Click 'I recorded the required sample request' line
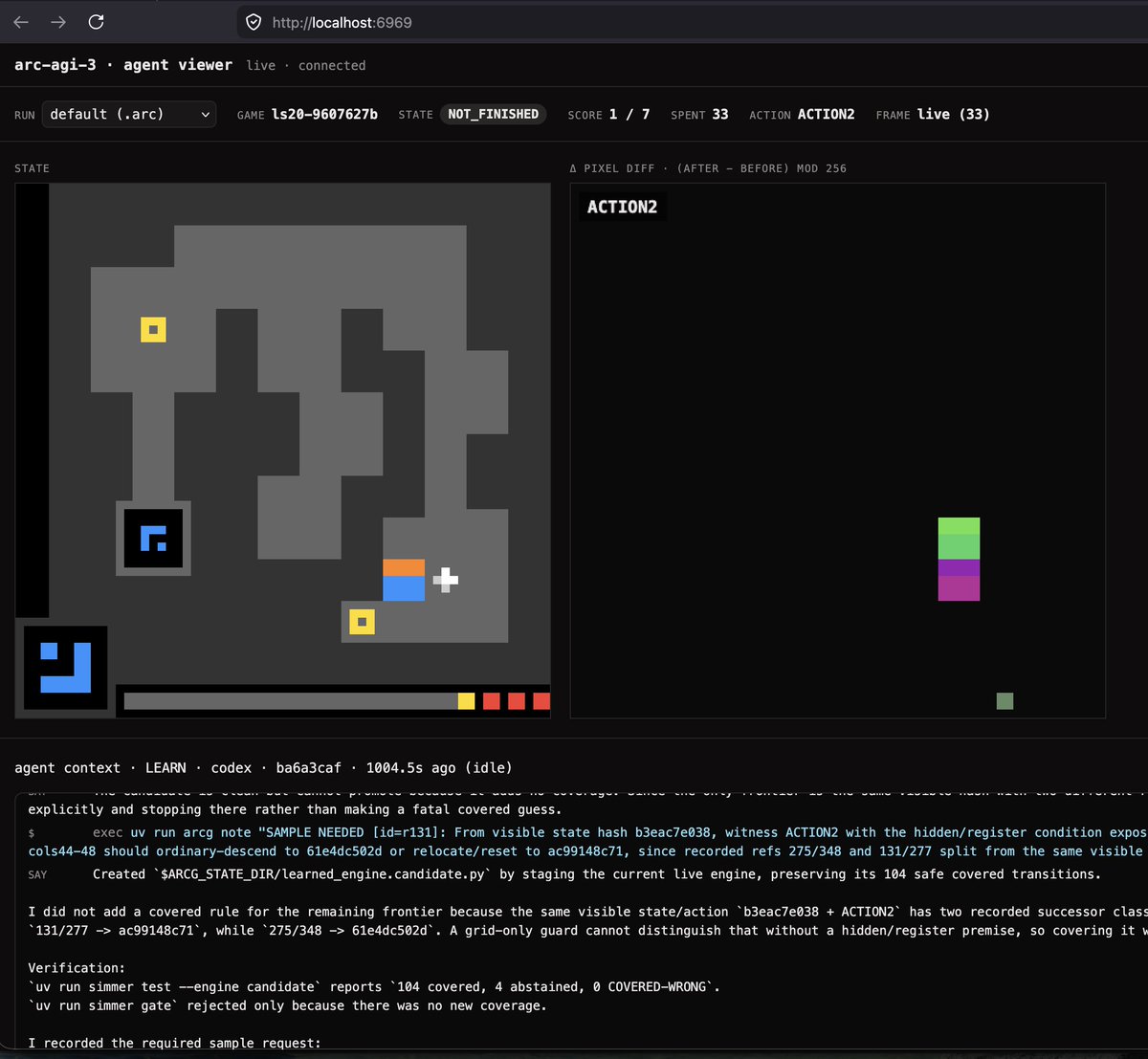This screenshot has height=1059, width=1148. [174, 1043]
